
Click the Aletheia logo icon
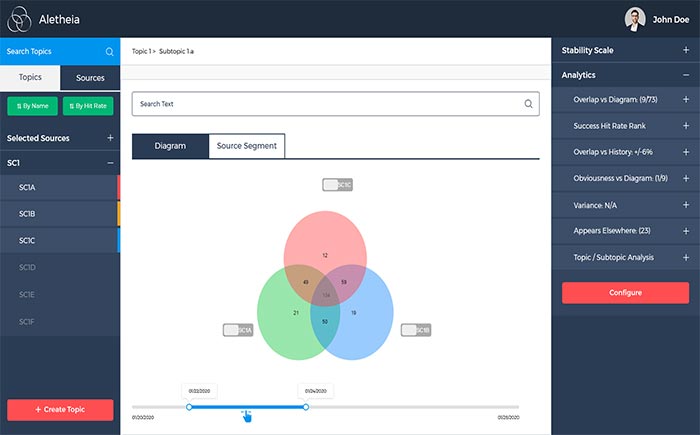click(x=19, y=18)
